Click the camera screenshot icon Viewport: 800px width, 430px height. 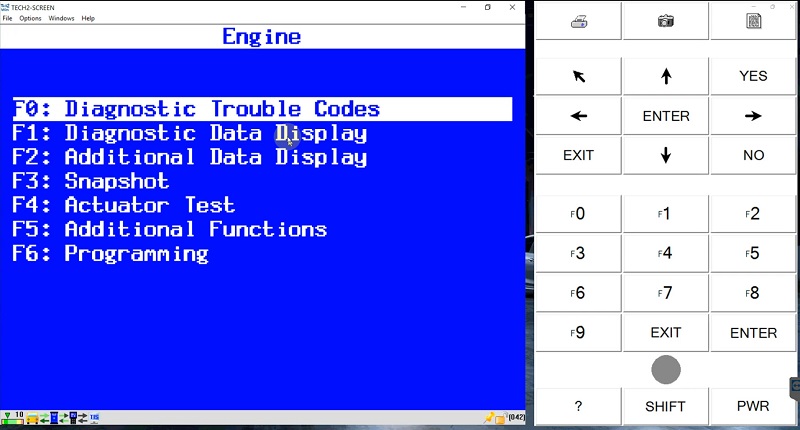[x=666, y=21]
